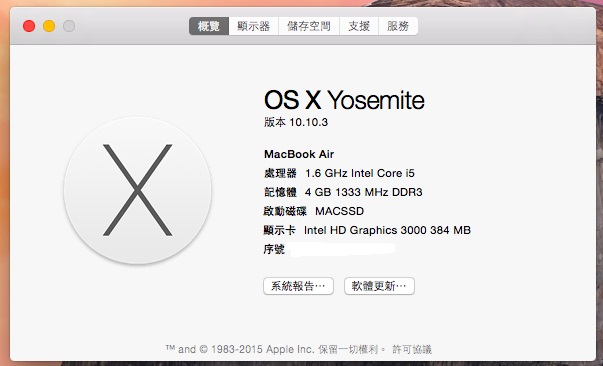Screen dimensions: 603x366
Task: Select the 支援 tab
Action: click(x=359, y=26)
